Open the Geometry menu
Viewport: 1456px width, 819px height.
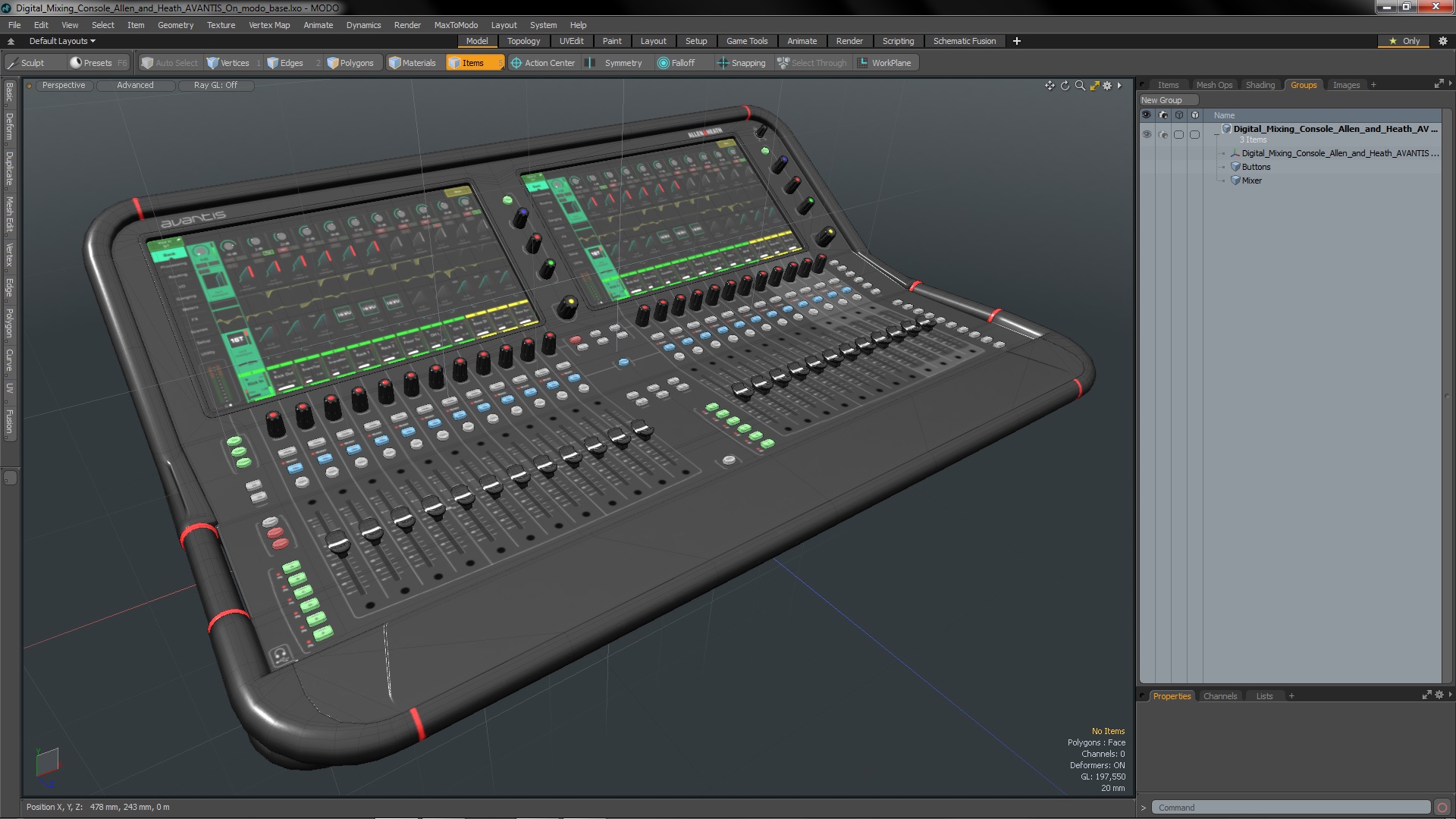175,25
